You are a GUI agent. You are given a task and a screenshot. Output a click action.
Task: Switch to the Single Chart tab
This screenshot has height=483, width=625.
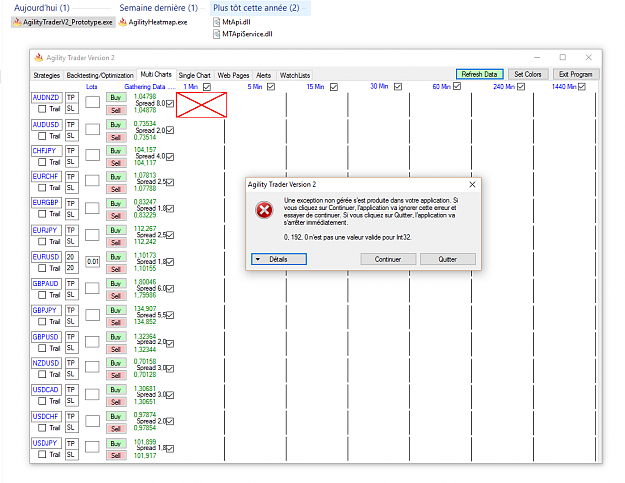195,75
